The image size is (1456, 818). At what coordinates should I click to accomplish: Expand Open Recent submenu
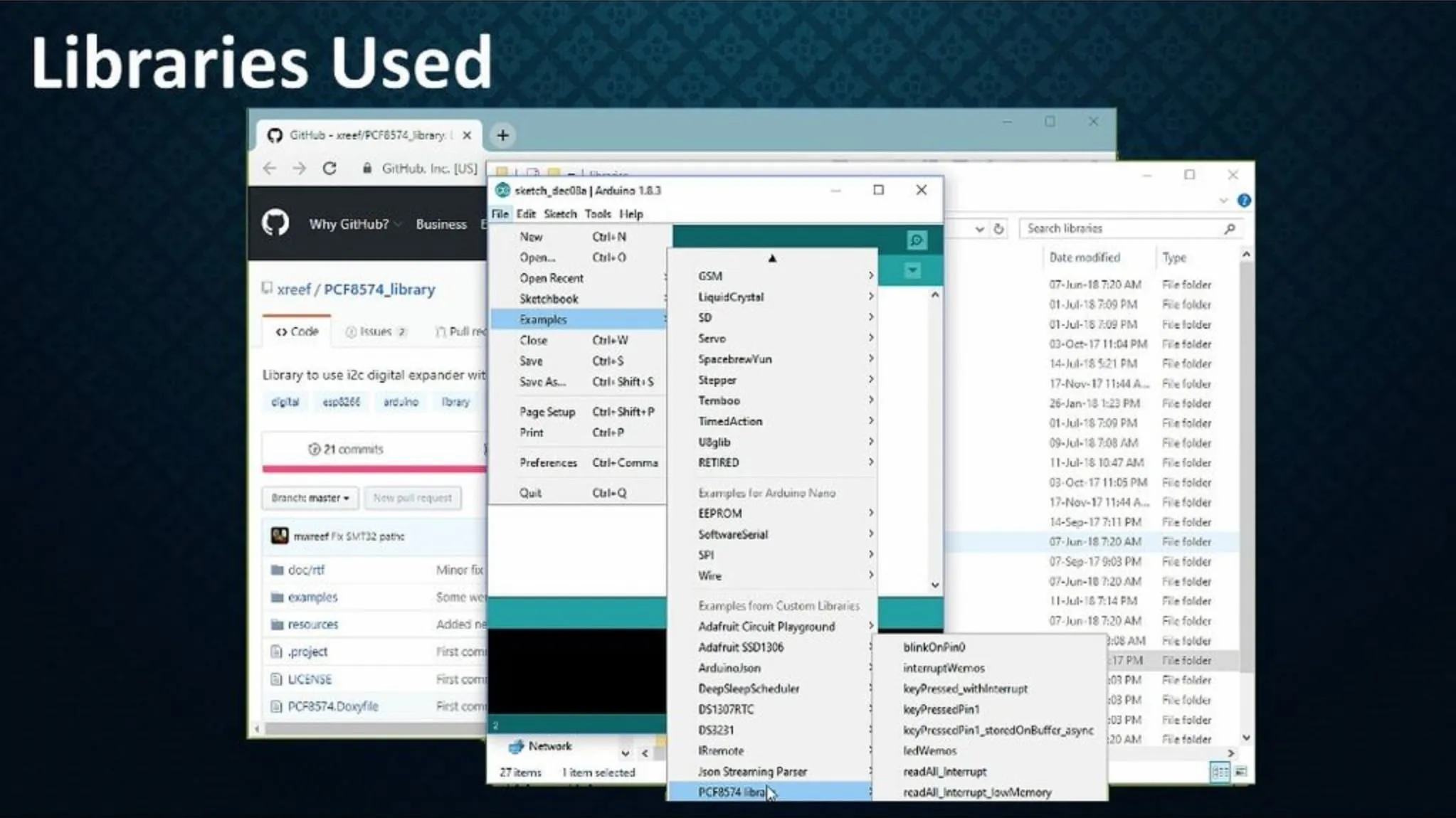click(x=578, y=278)
